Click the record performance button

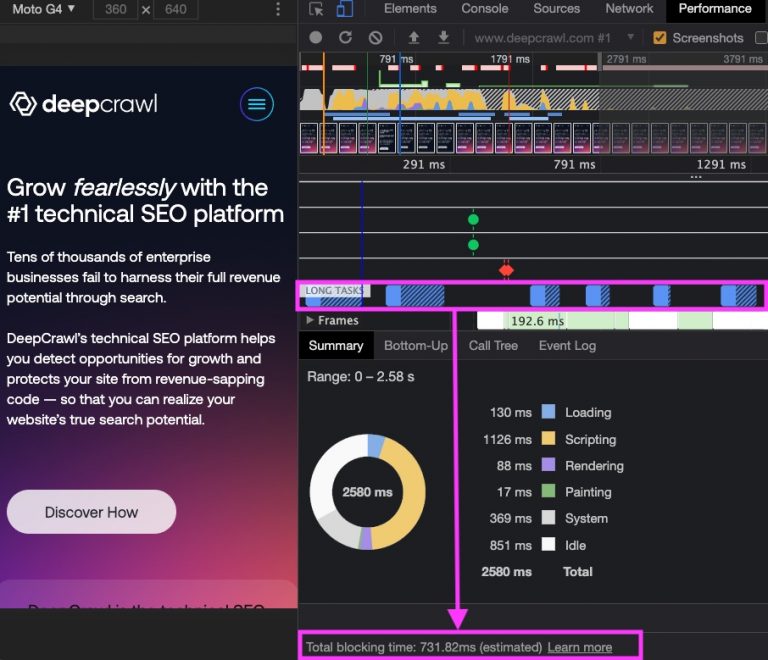point(315,38)
